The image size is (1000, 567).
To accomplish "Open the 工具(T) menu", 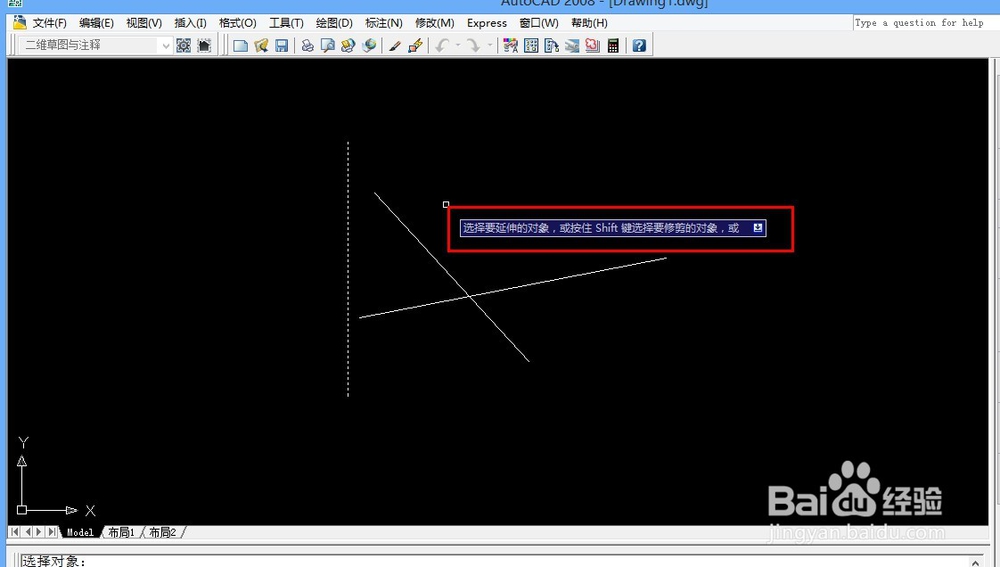I will coord(286,23).
